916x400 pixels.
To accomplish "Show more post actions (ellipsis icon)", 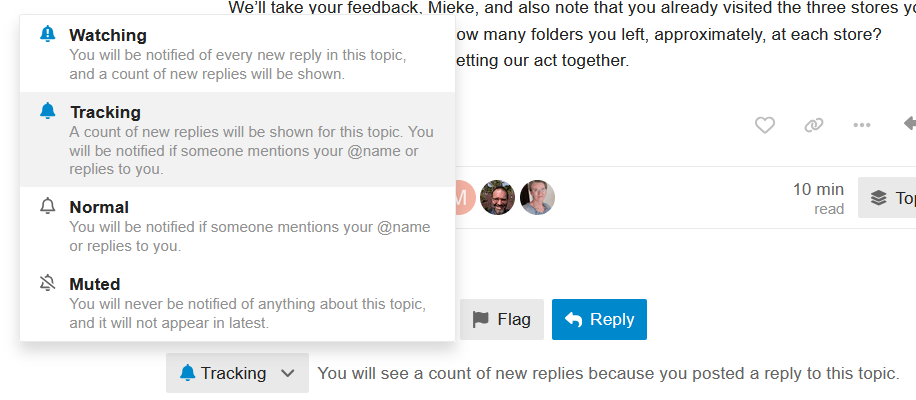I will (861, 125).
